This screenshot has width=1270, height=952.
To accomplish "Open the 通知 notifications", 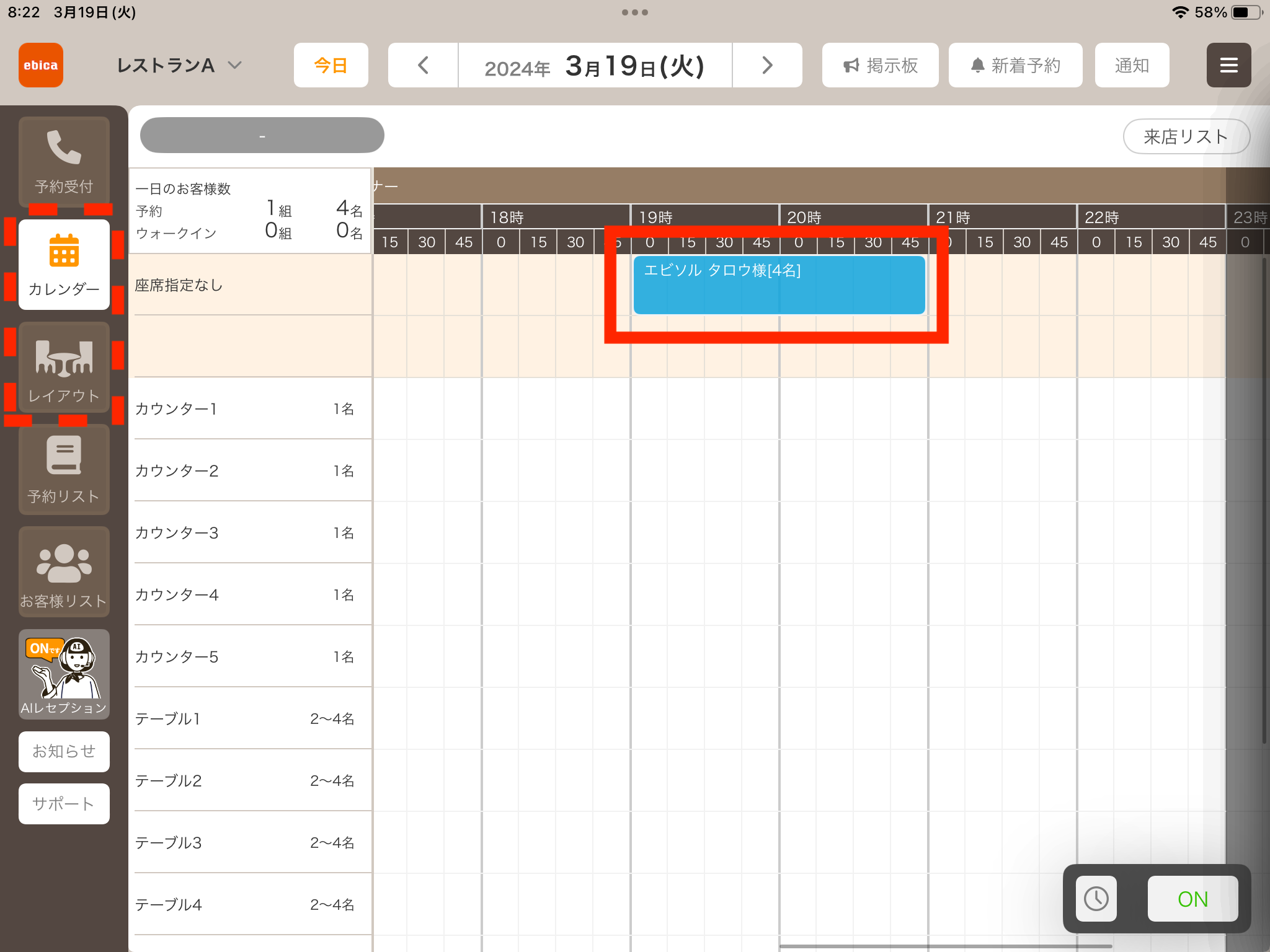I will tap(1132, 65).
